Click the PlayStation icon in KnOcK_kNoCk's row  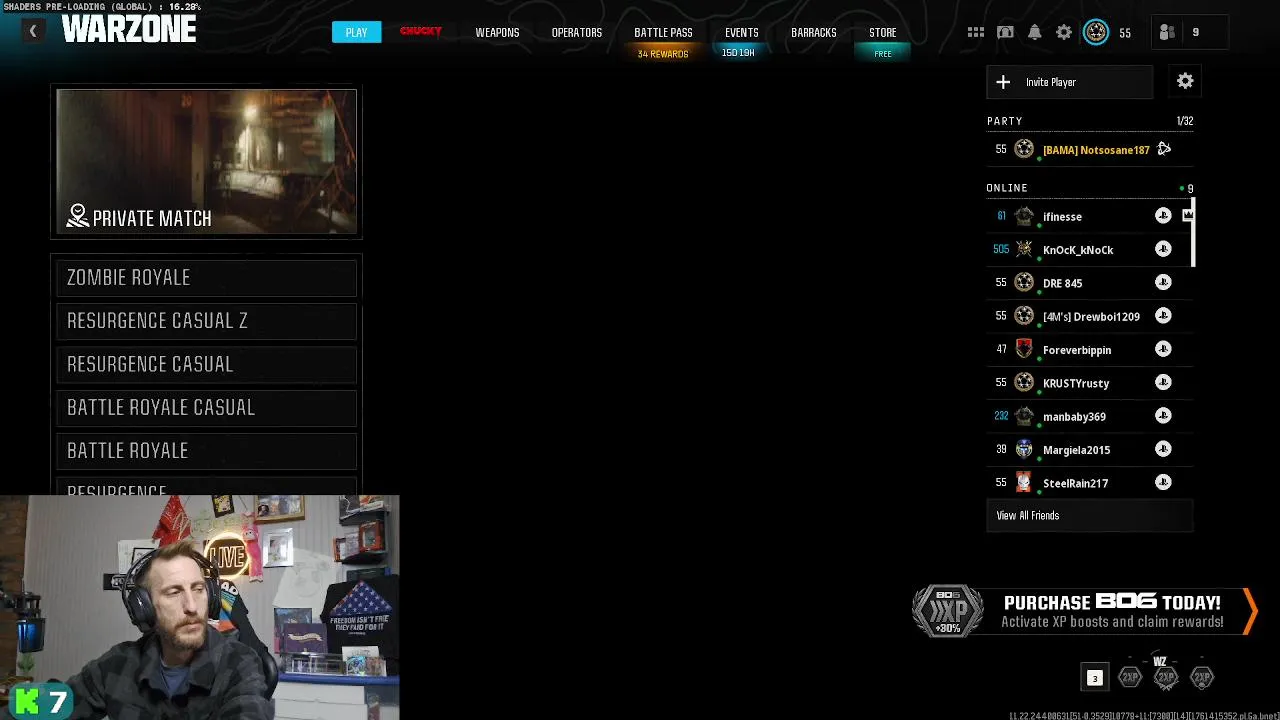[1163, 249]
